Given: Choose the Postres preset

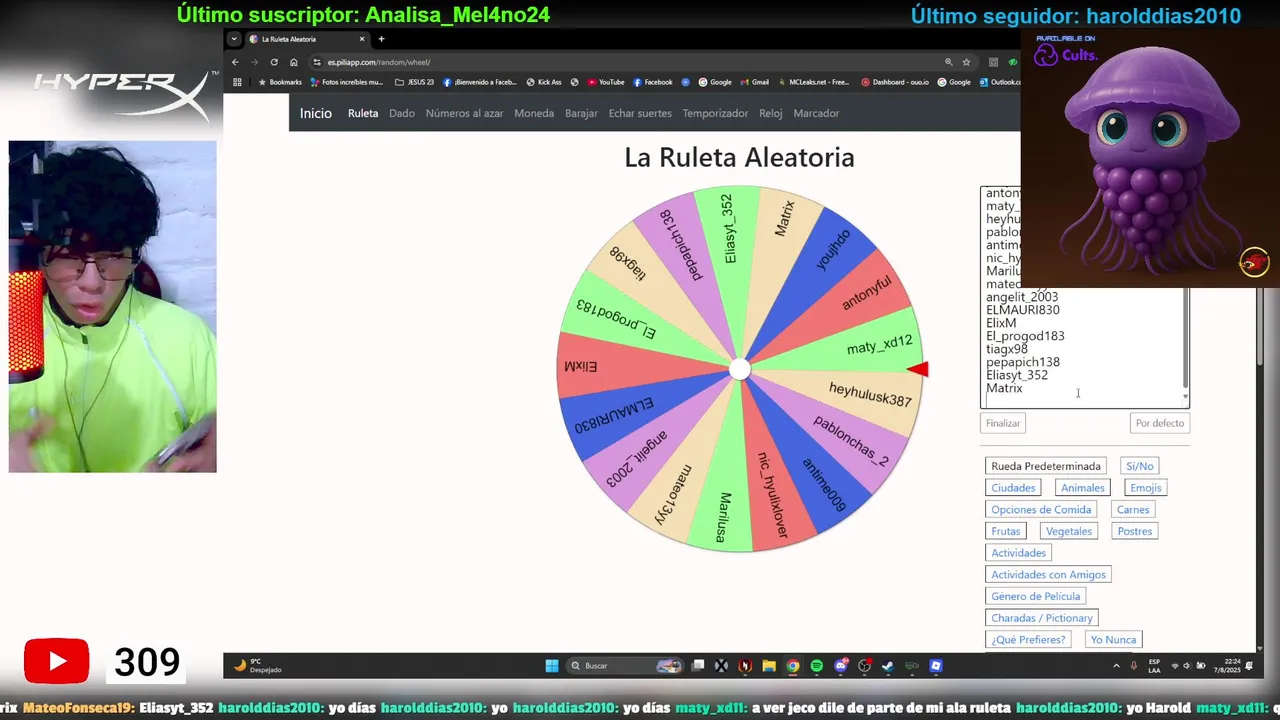Looking at the screenshot, I should (x=1135, y=531).
